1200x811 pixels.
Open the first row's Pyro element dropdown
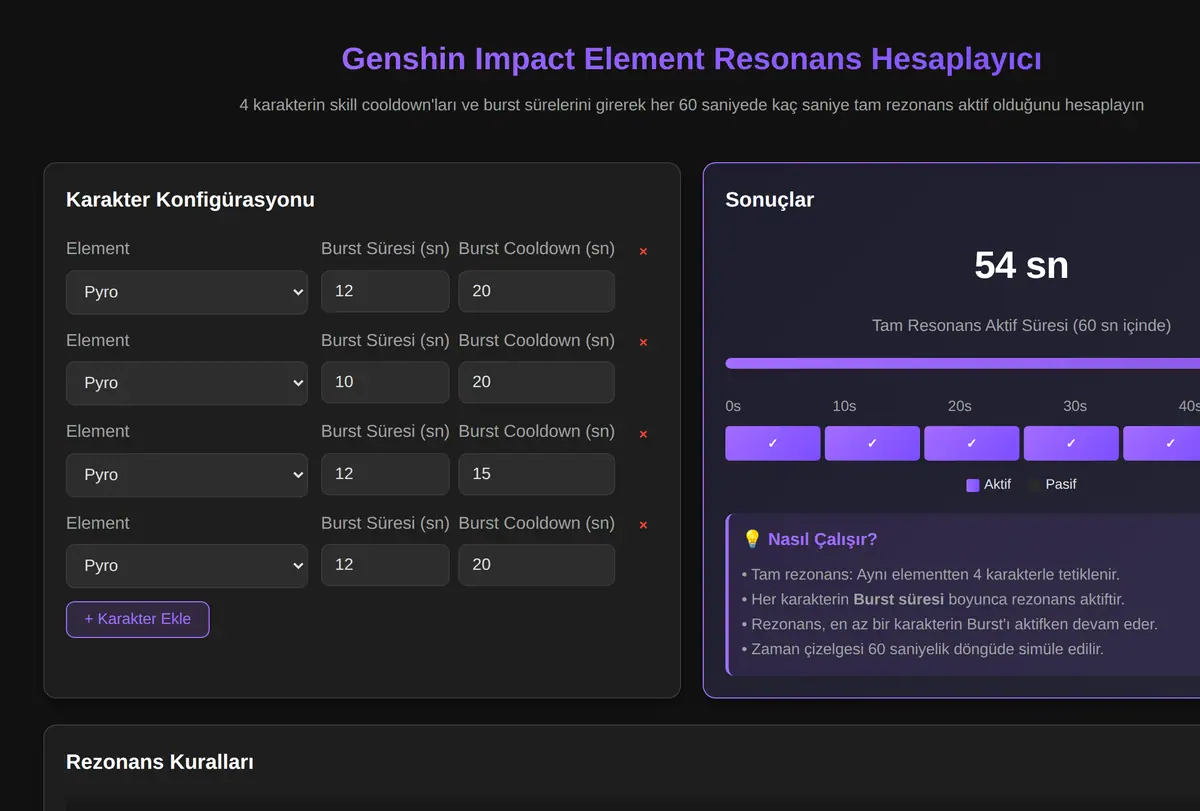pyautogui.click(x=187, y=292)
